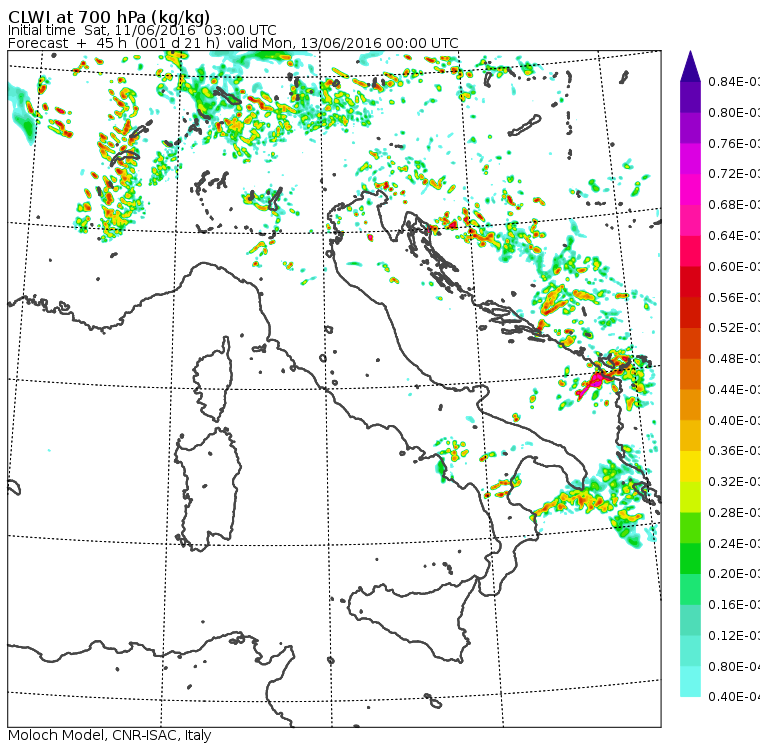Pick the yellow swatch between 0.32E-03 and 0.36E-03
Screen dimensions: 760x749
(x=690, y=466)
